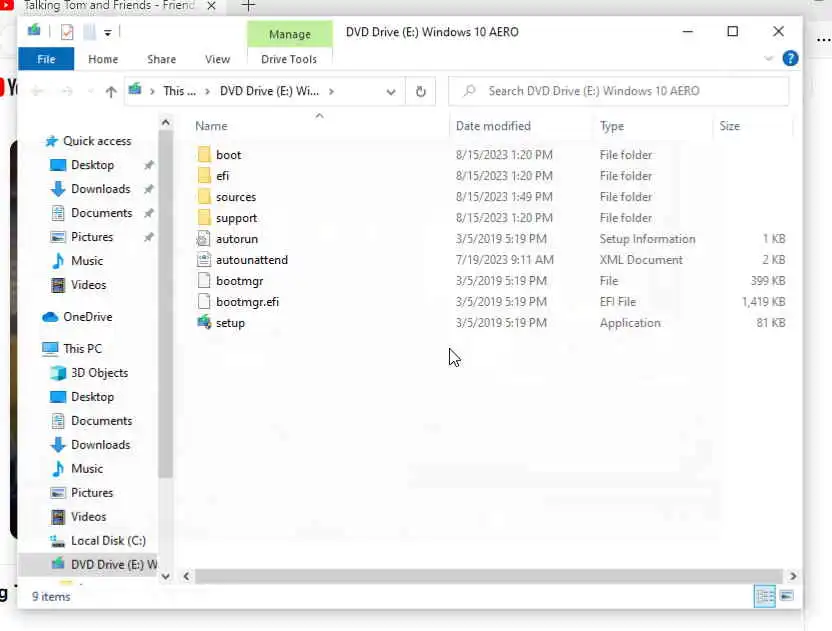Open pinned Pictures under Quick access
This screenshot has height=631, width=832.
tap(92, 237)
